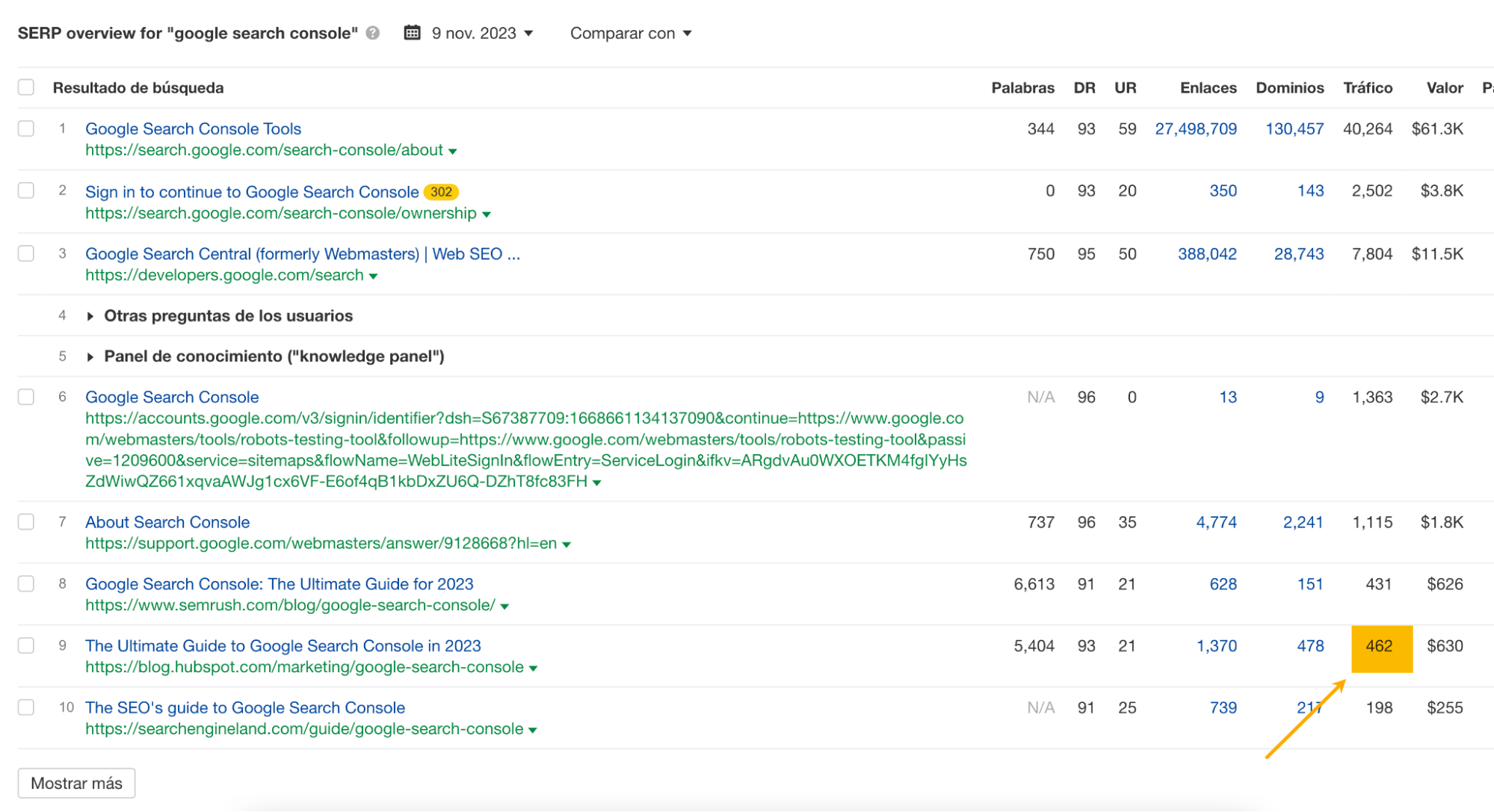Expand the URL options for search-console/about

pos(453,151)
